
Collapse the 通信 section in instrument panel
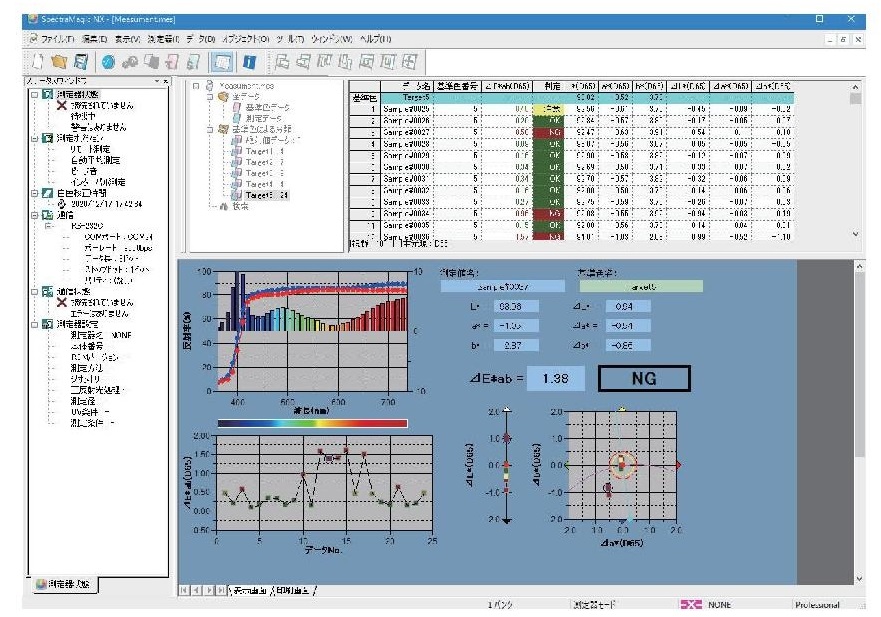pyautogui.click(x=32, y=215)
